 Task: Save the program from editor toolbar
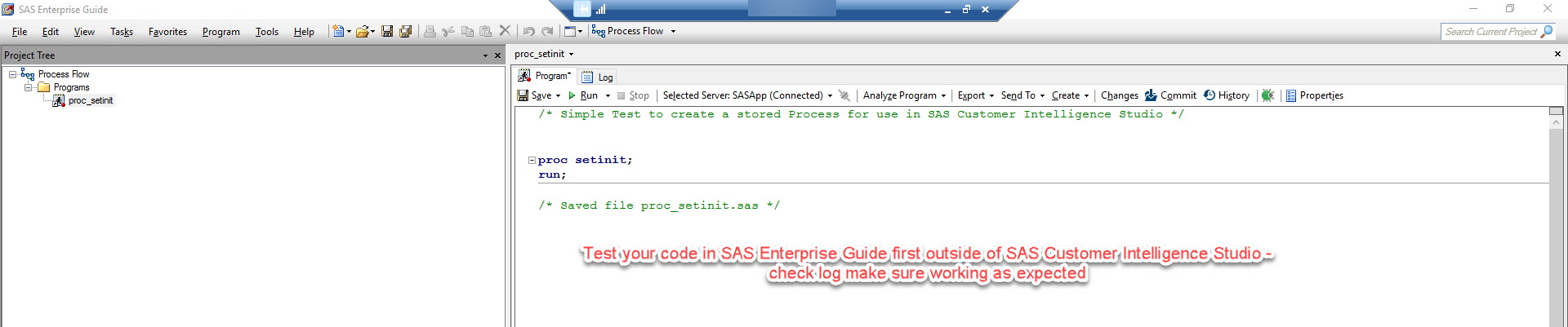click(x=535, y=95)
